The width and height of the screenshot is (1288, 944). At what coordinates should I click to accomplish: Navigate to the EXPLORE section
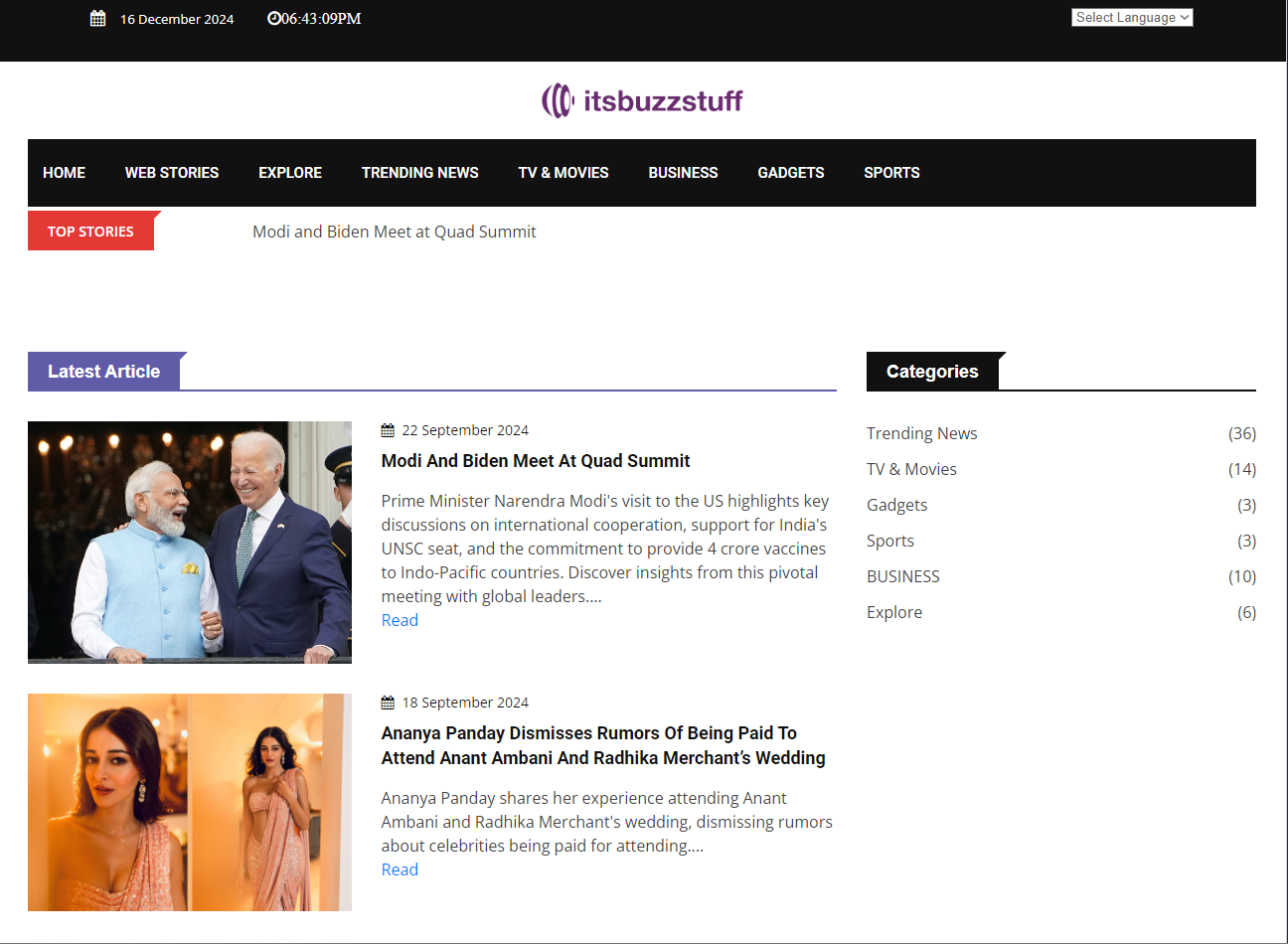tap(290, 173)
